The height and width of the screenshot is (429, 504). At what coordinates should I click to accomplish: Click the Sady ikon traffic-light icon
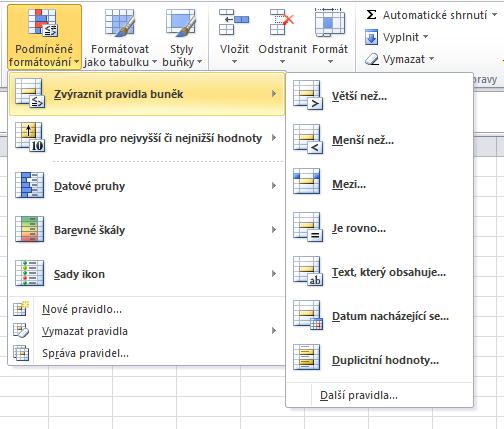click(30, 273)
